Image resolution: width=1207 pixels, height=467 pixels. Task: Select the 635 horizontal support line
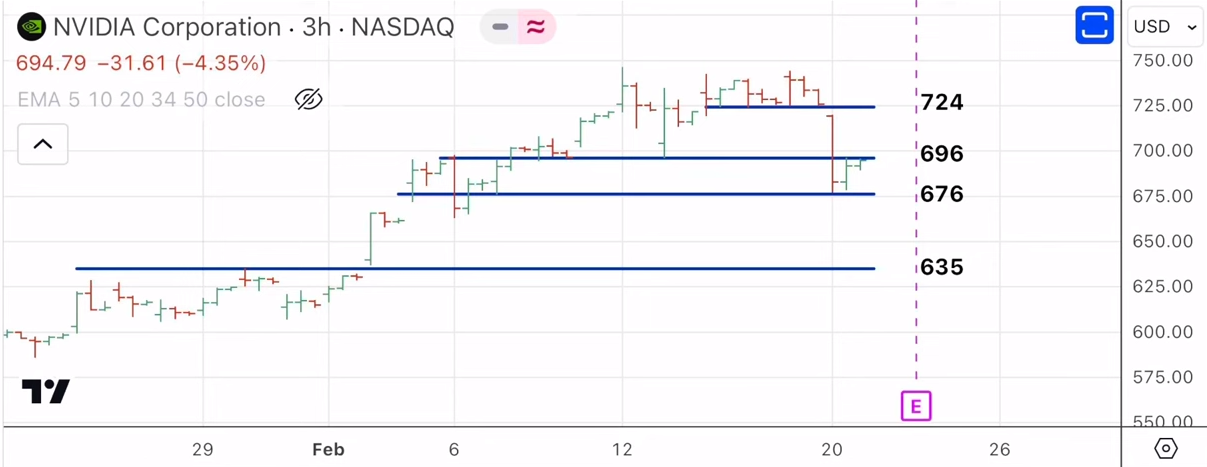tap(500, 268)
